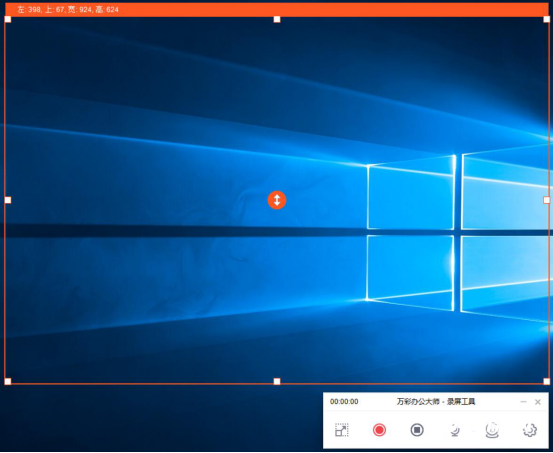Click the bottom-left corner resize handle
The width and height of the screenshot is (553, 453).
point(8,381)
